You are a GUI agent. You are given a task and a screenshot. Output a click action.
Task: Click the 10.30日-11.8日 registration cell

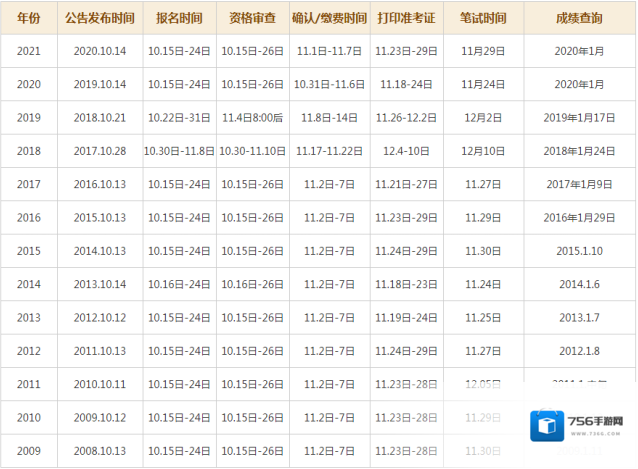point(178,151)
